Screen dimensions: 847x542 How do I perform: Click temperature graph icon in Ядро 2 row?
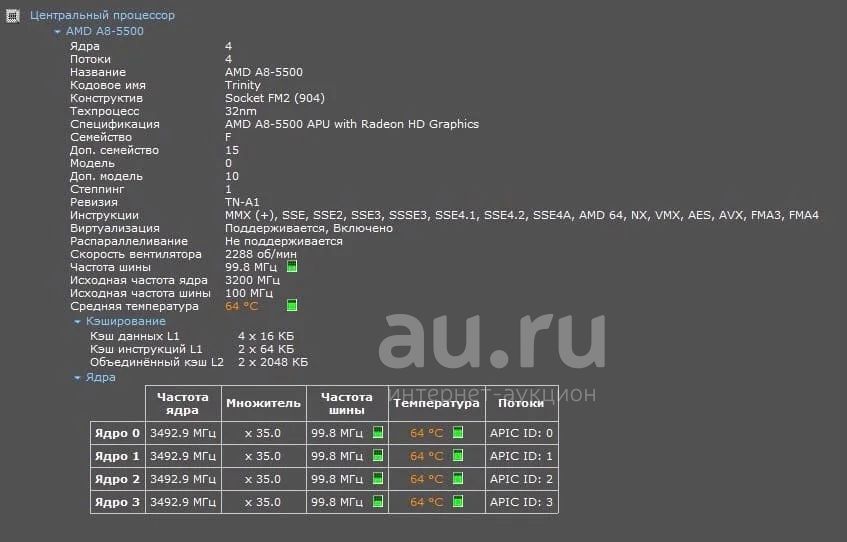pyautogui.click(x=458, y=478)
